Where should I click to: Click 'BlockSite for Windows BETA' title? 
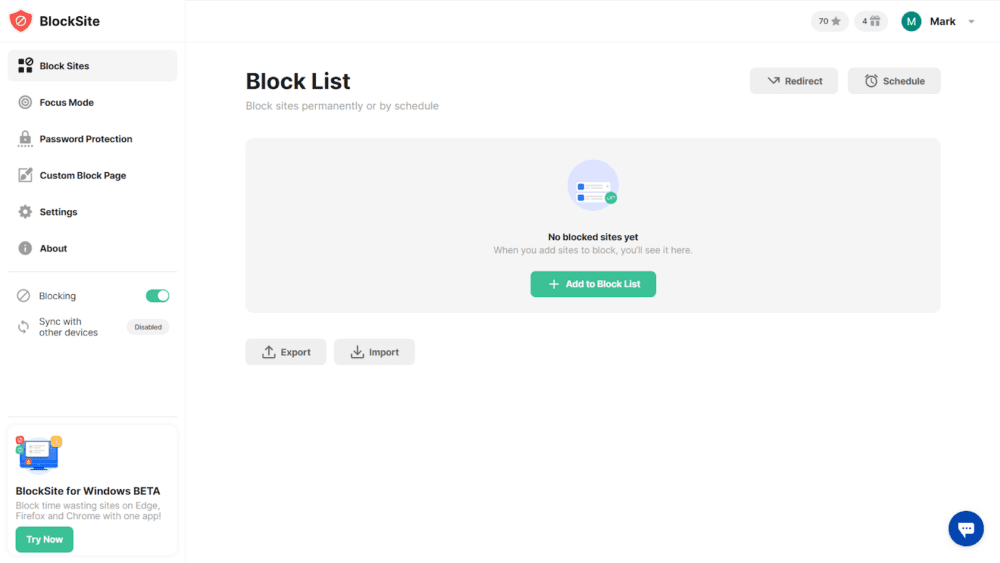pyautogui.click(x=87, y=491)
